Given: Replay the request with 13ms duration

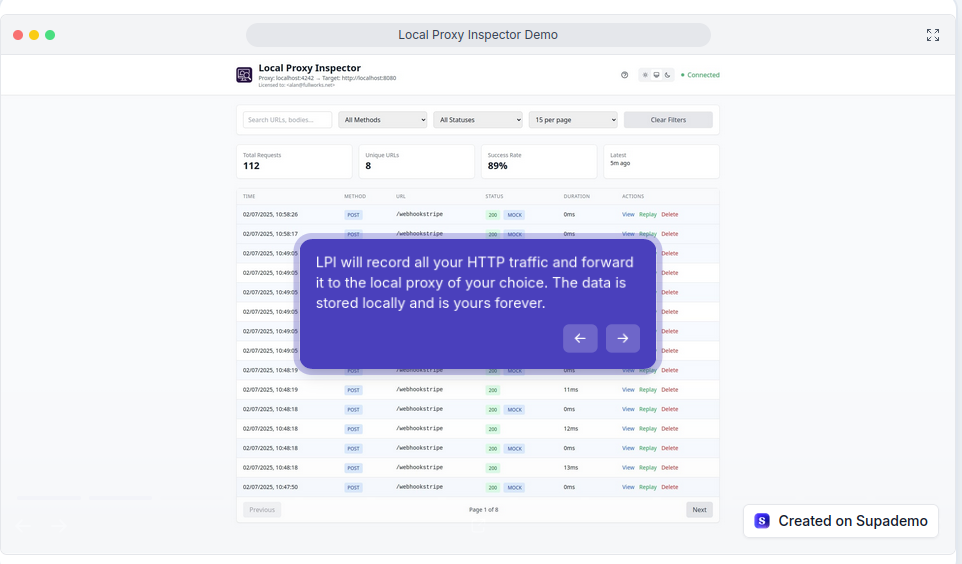Looking at the screenshot, I should (x=648, y=468).
